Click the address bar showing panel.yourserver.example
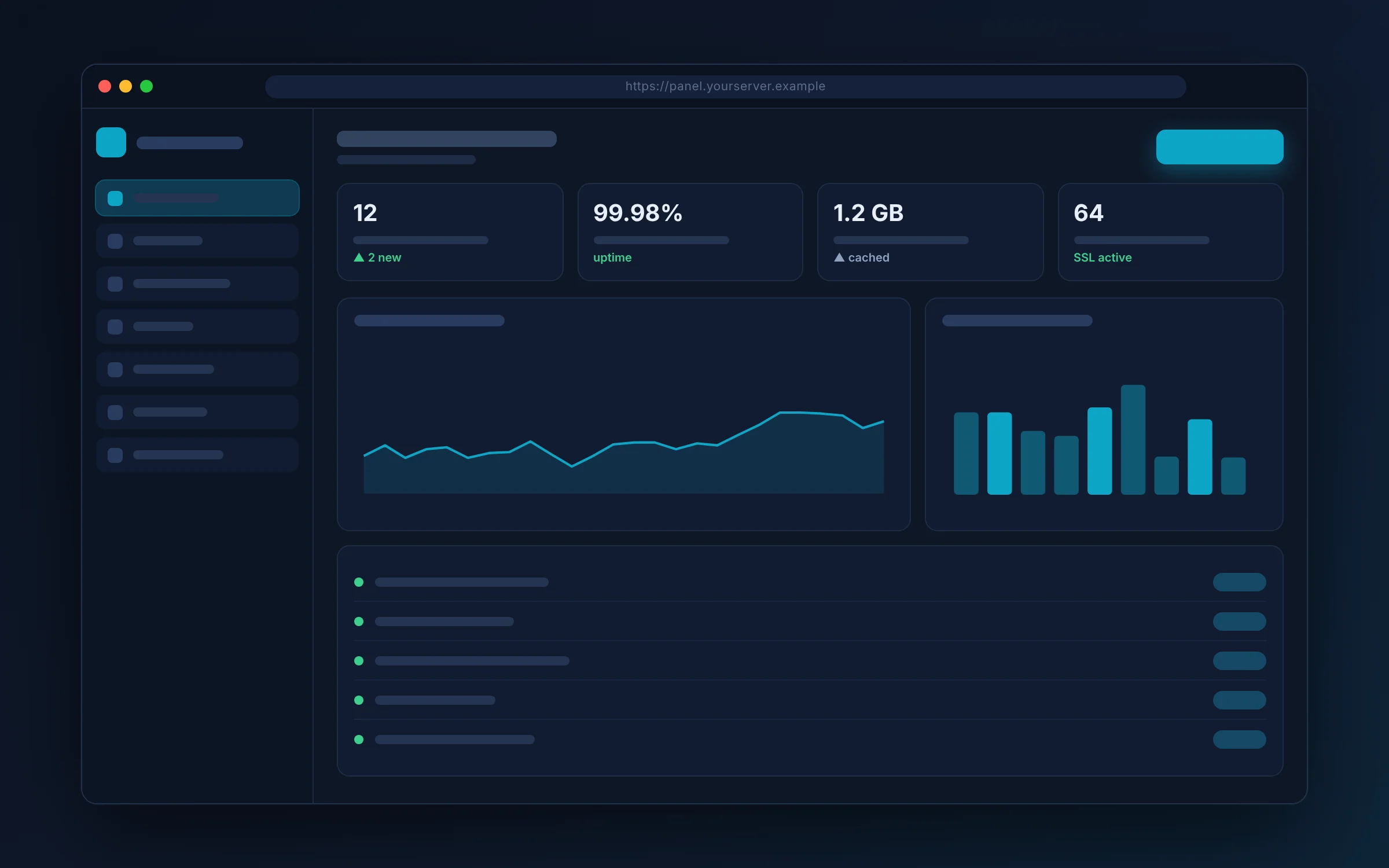Viewport: 1389px width, 868px height. 725,86
